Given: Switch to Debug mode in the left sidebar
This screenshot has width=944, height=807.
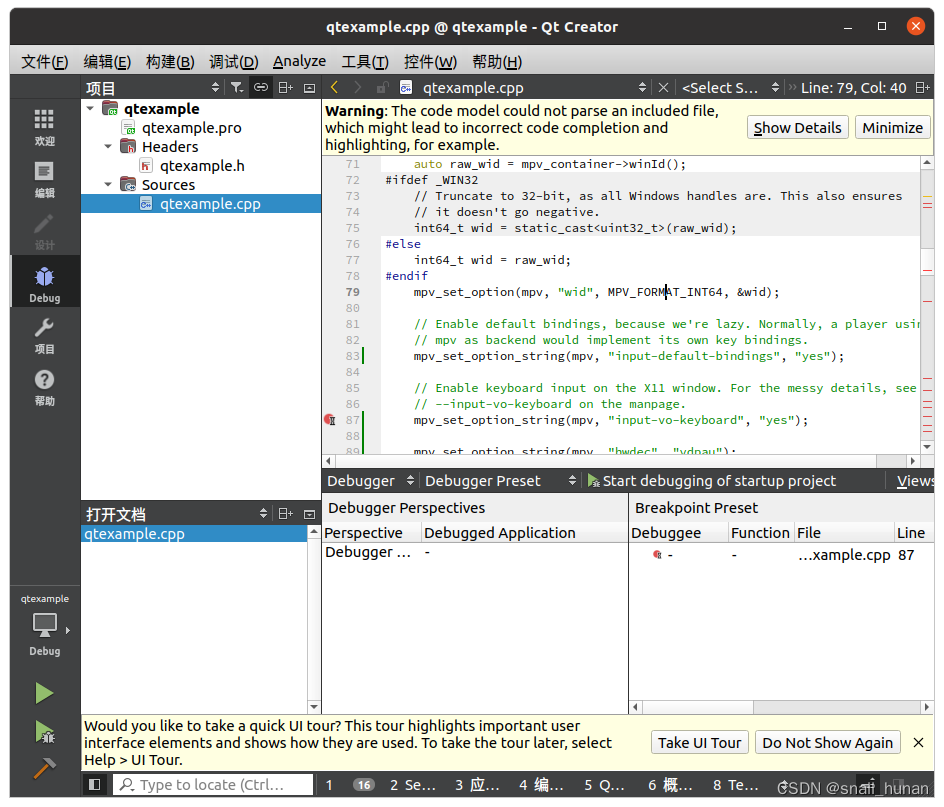Looking at the screenshot, I should 44,281.
